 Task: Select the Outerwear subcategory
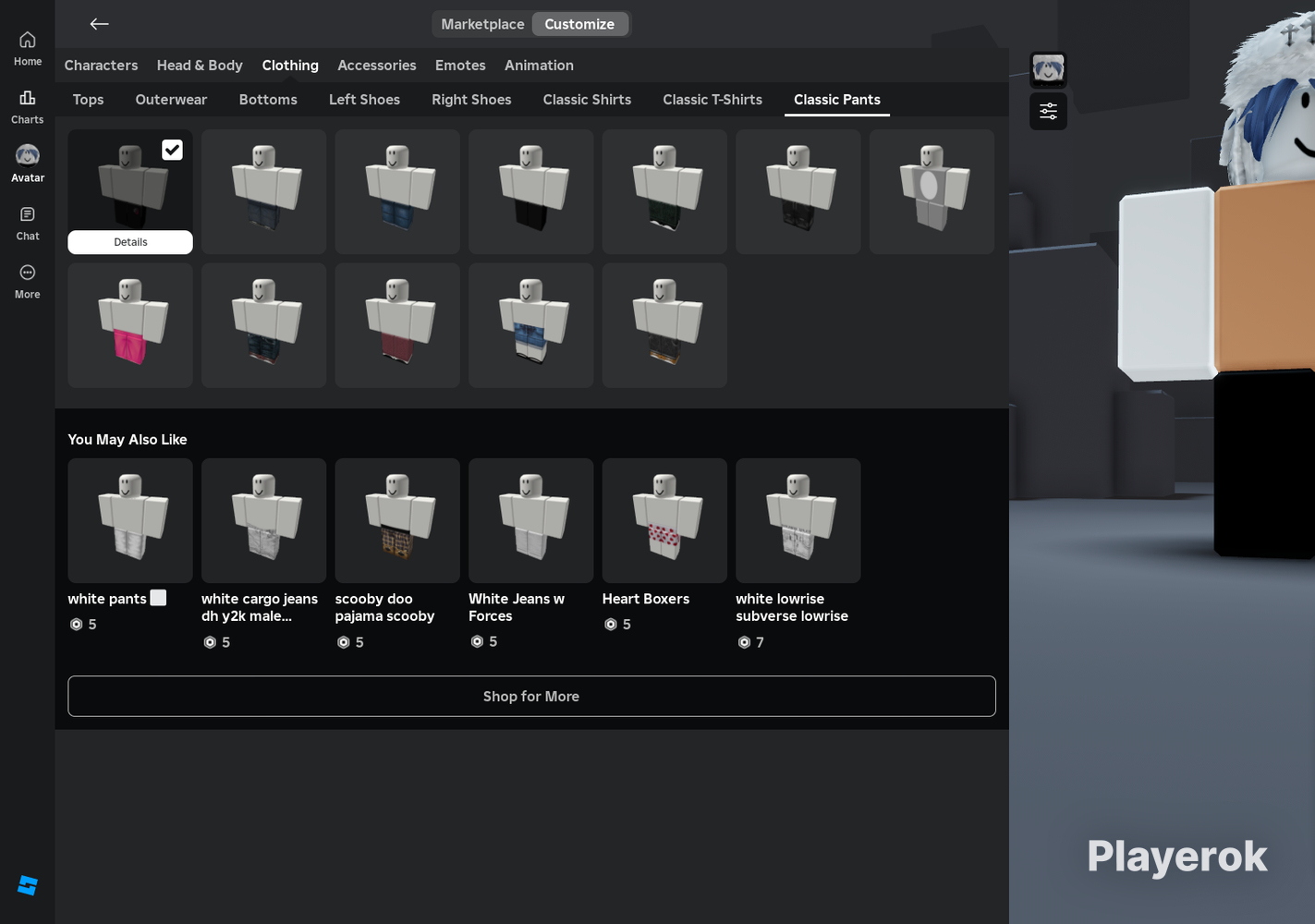pos(171,100)
